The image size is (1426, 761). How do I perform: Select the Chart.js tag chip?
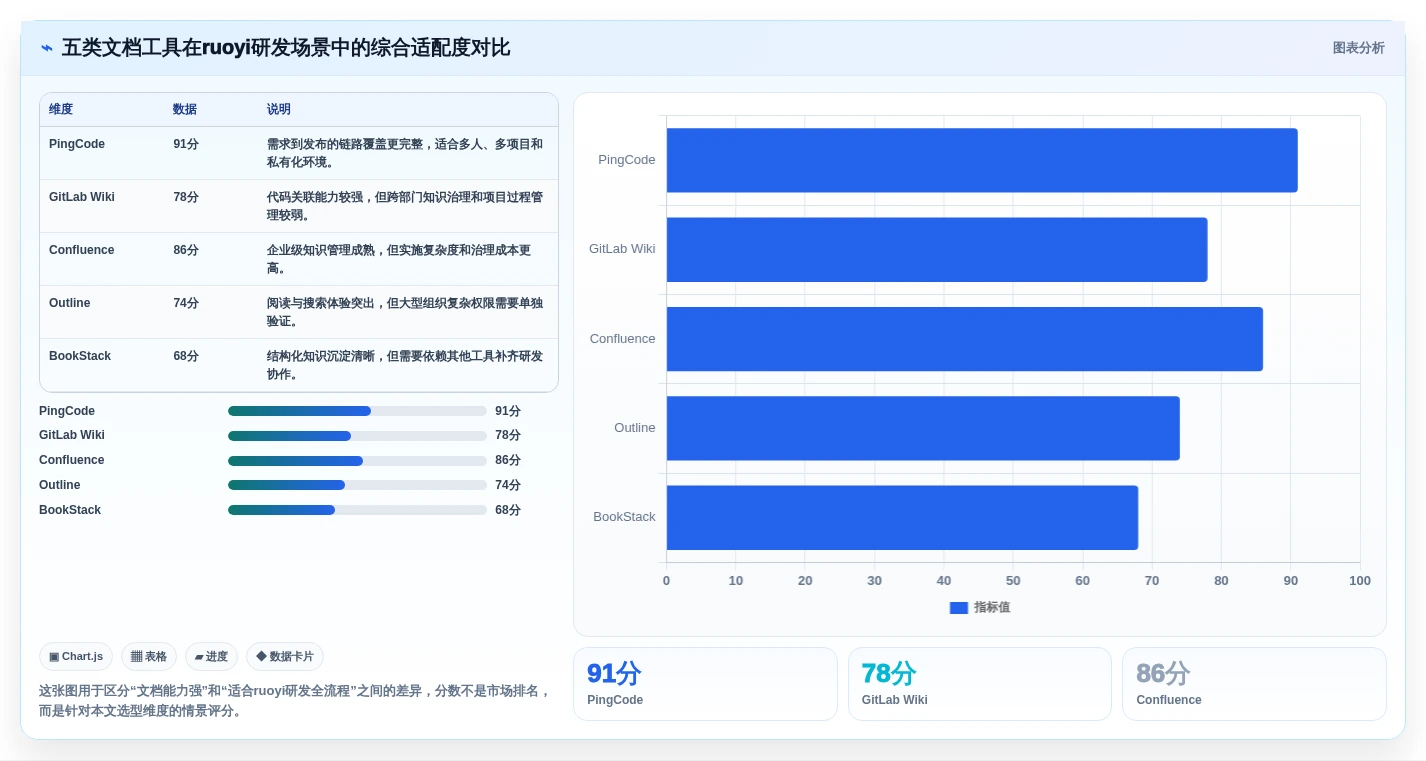(76, 657)
